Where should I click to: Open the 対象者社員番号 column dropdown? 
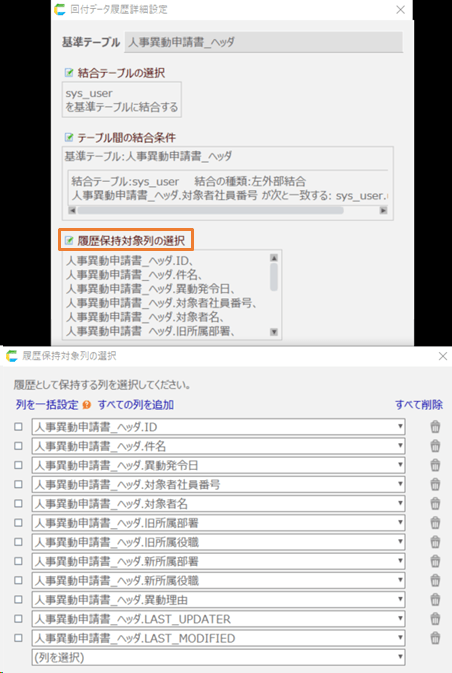[218, 485]
